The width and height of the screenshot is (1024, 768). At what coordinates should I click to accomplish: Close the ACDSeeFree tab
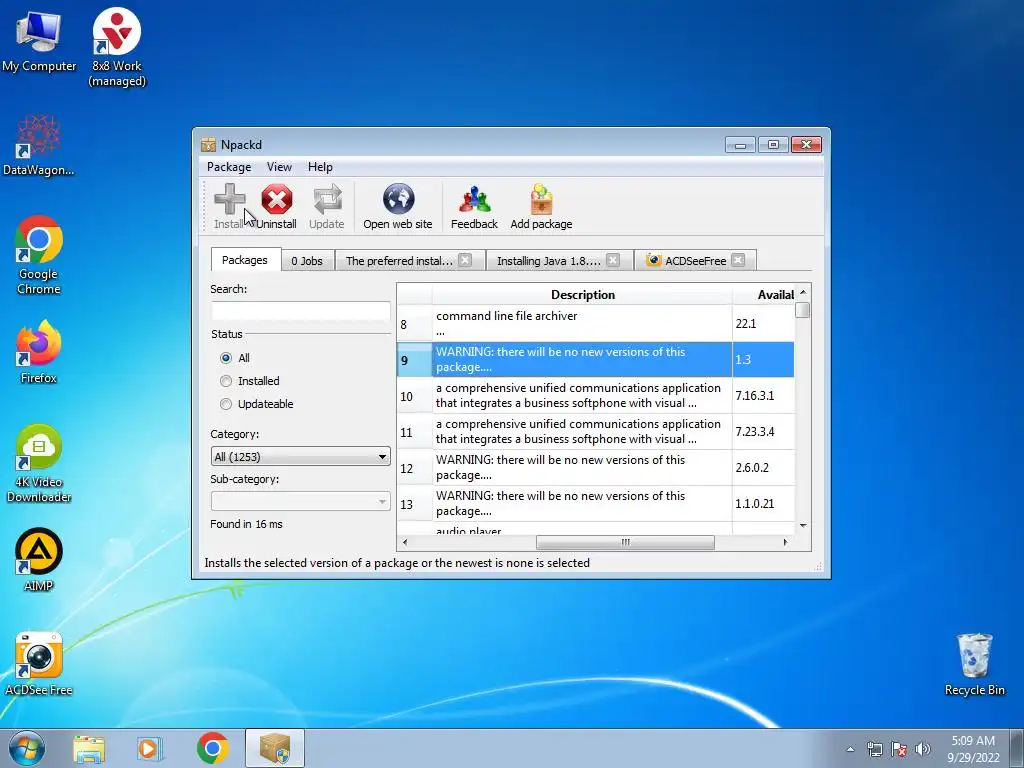pos(738,260)
